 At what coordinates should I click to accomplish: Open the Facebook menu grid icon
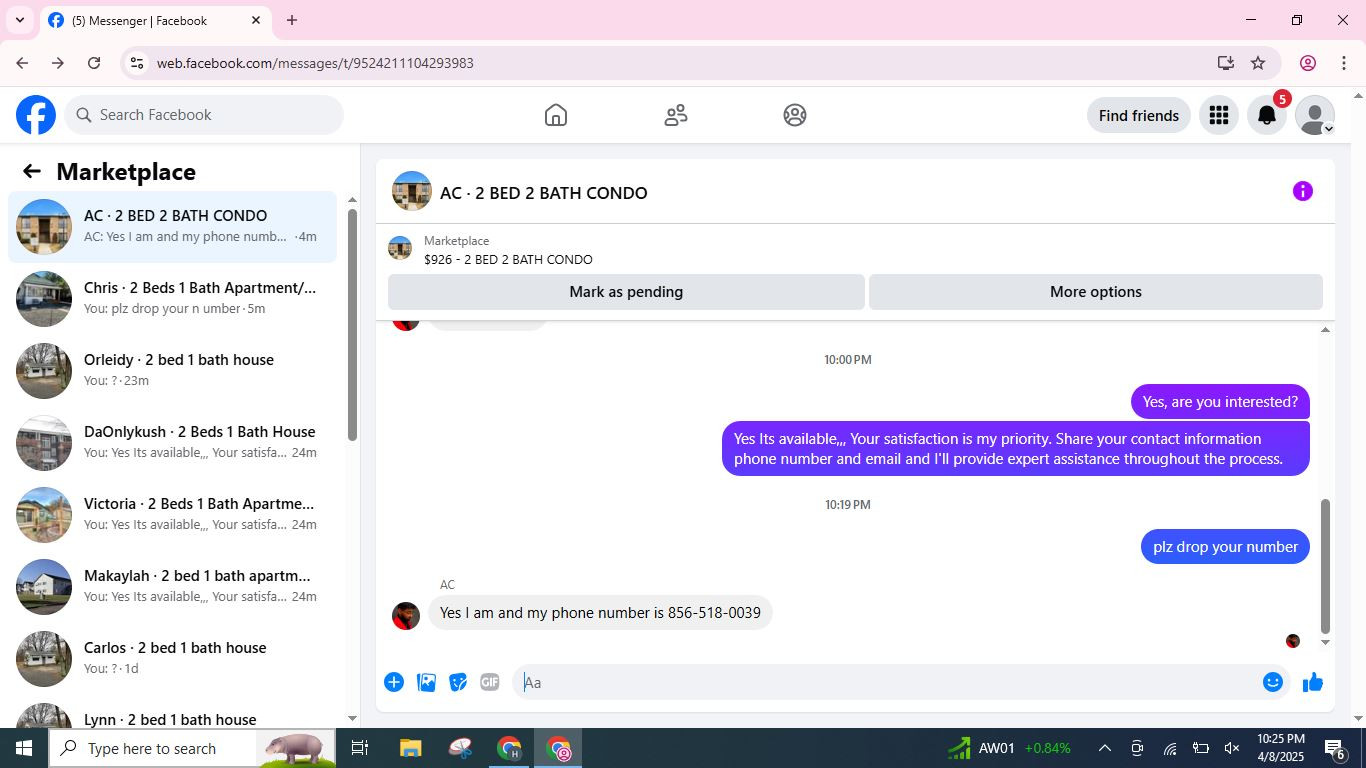[1218, 115]
